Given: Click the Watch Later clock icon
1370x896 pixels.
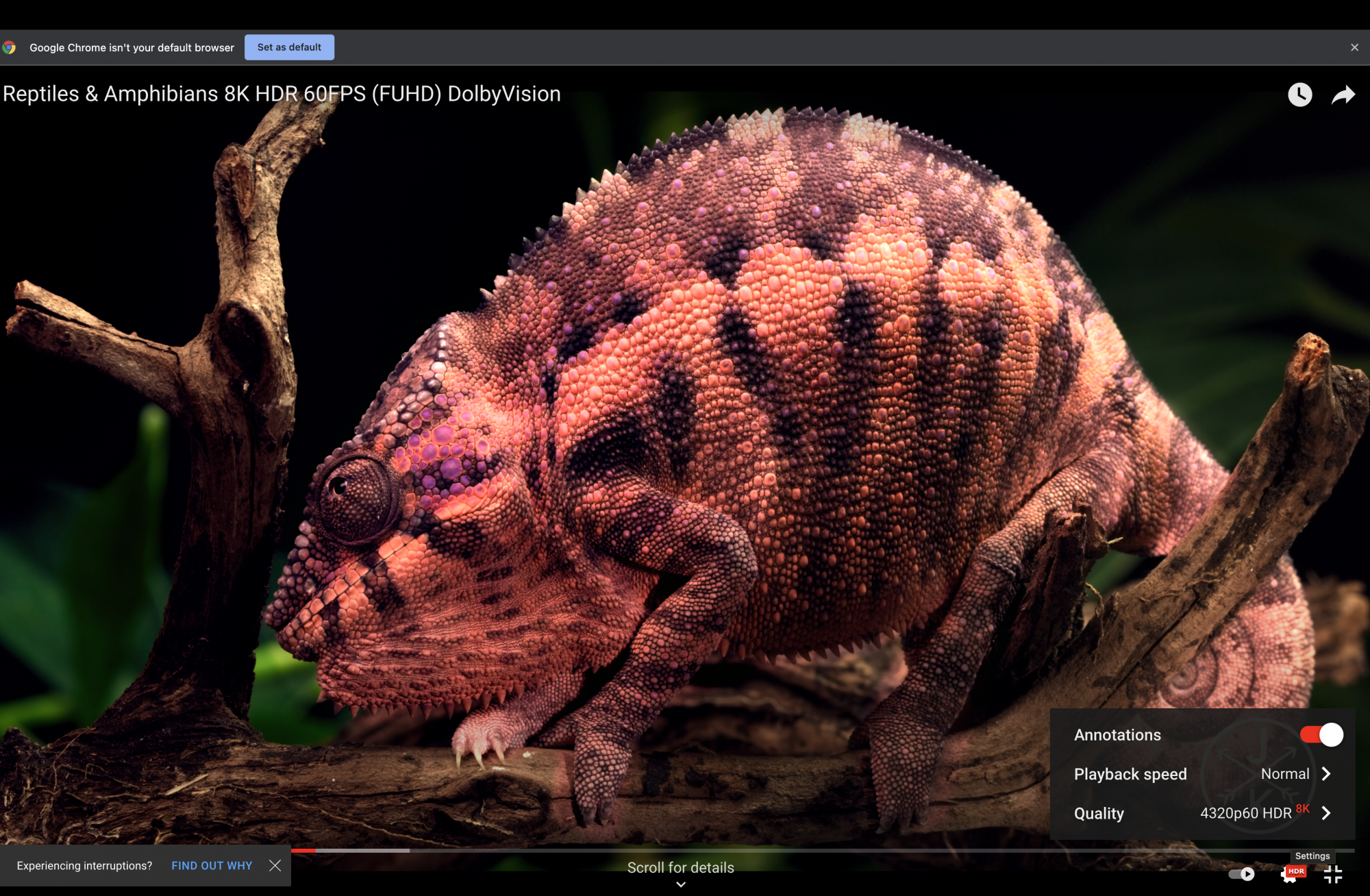Looking at the screenshot, I should coord(1299,95).
